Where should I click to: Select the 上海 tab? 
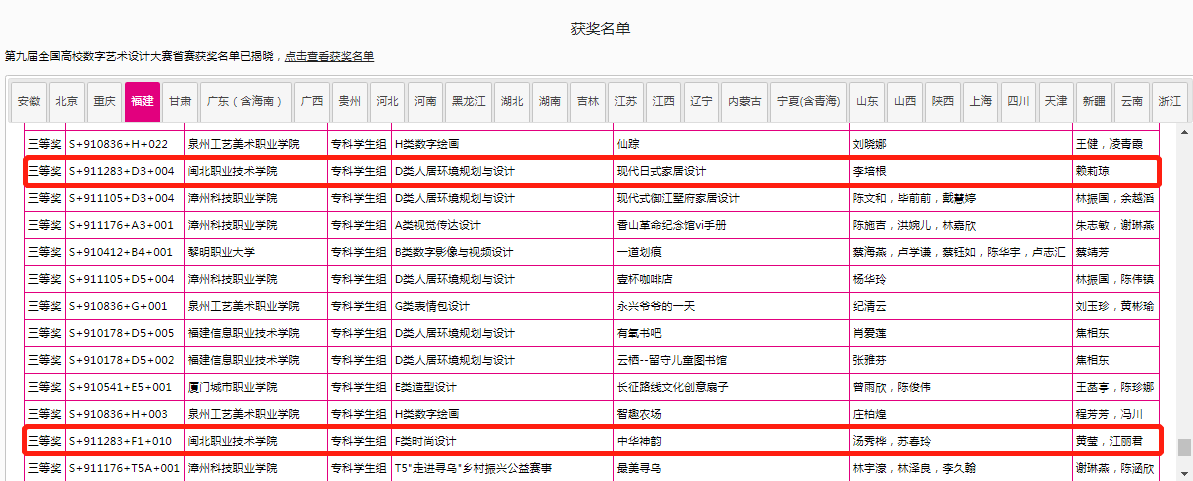tap(981, 101)
